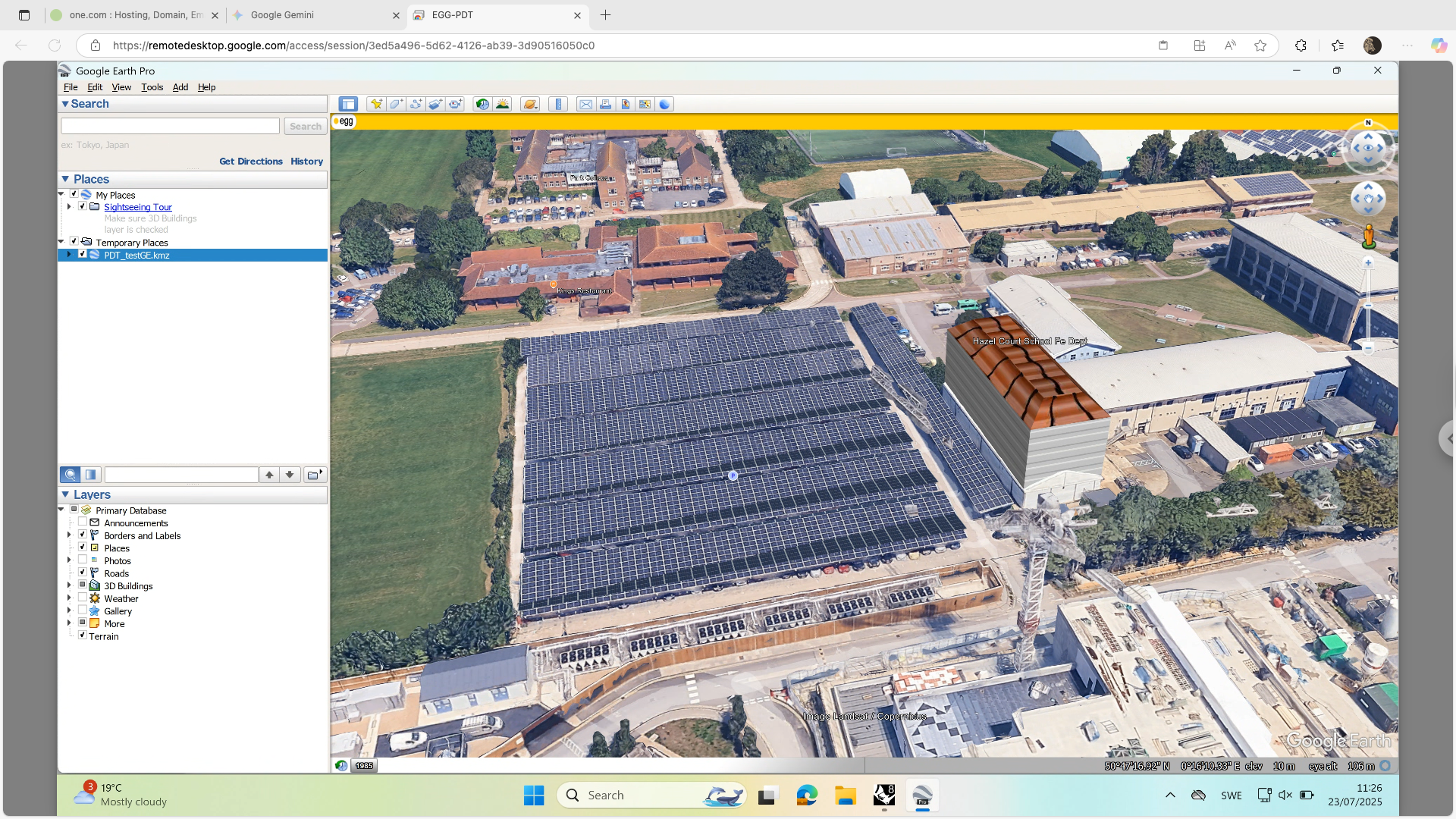Select the Add Placemark tool
Viewport: 1456px width, 819px height.
click(376, 104)
